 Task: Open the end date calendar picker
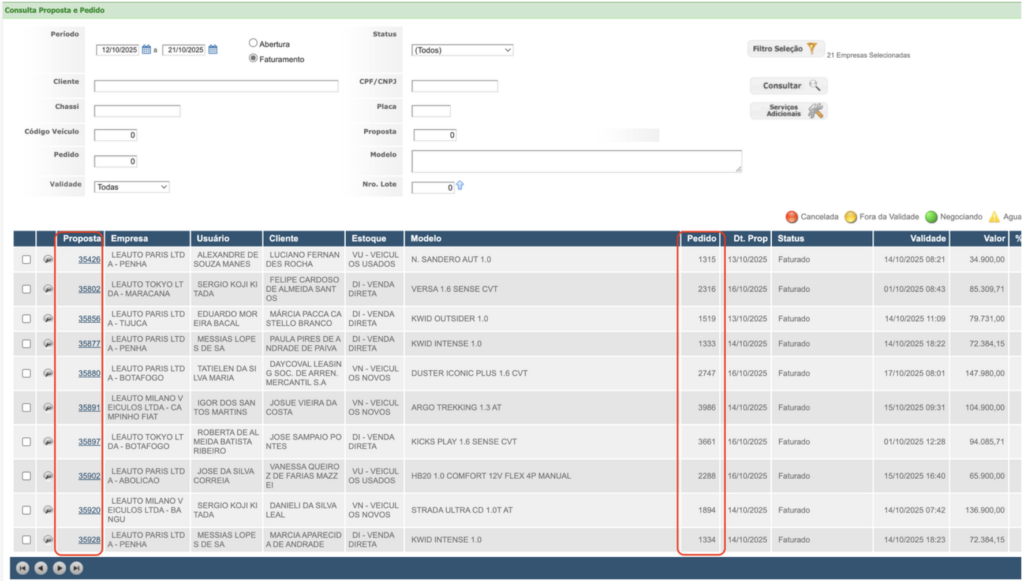(213, 50)
